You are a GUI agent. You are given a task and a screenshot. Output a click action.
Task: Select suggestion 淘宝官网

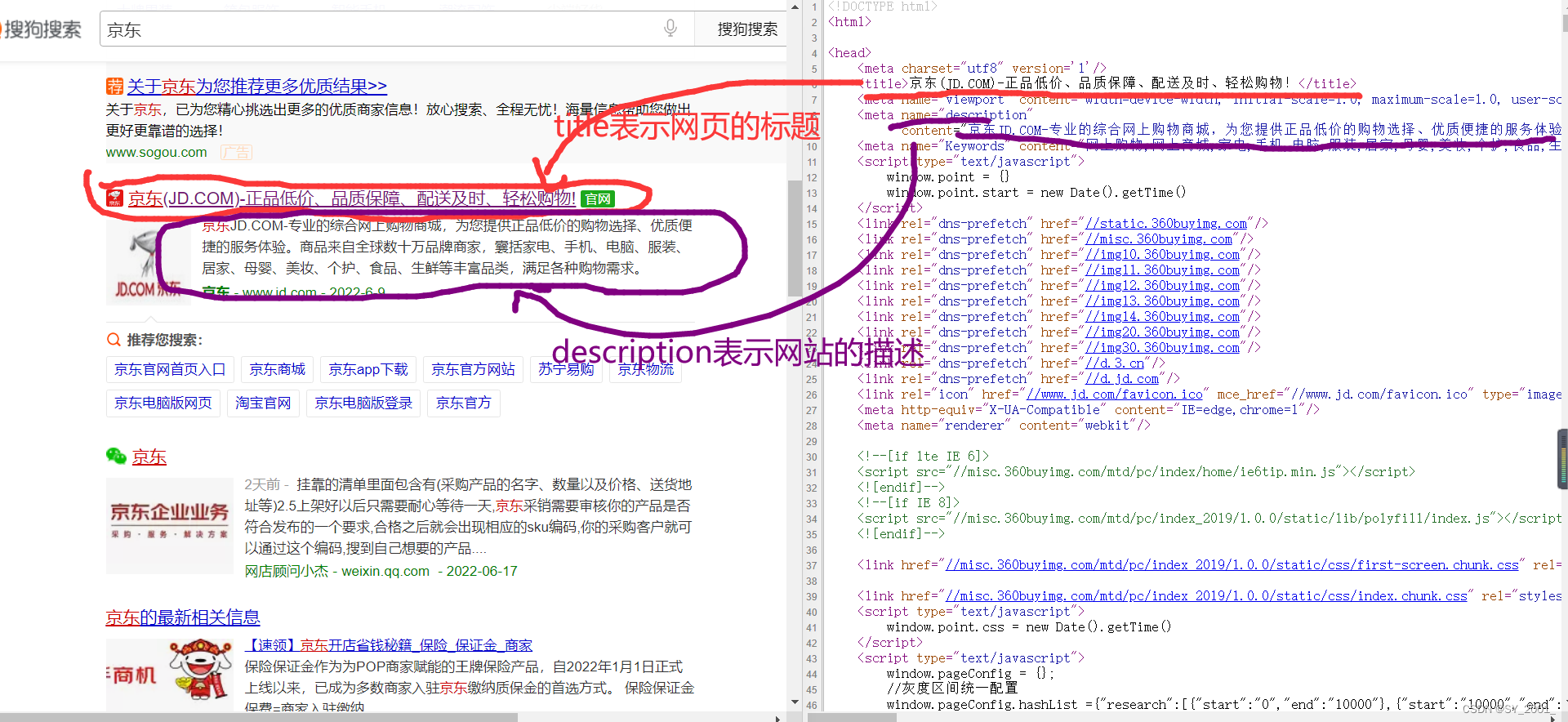(x=263, y=403)
